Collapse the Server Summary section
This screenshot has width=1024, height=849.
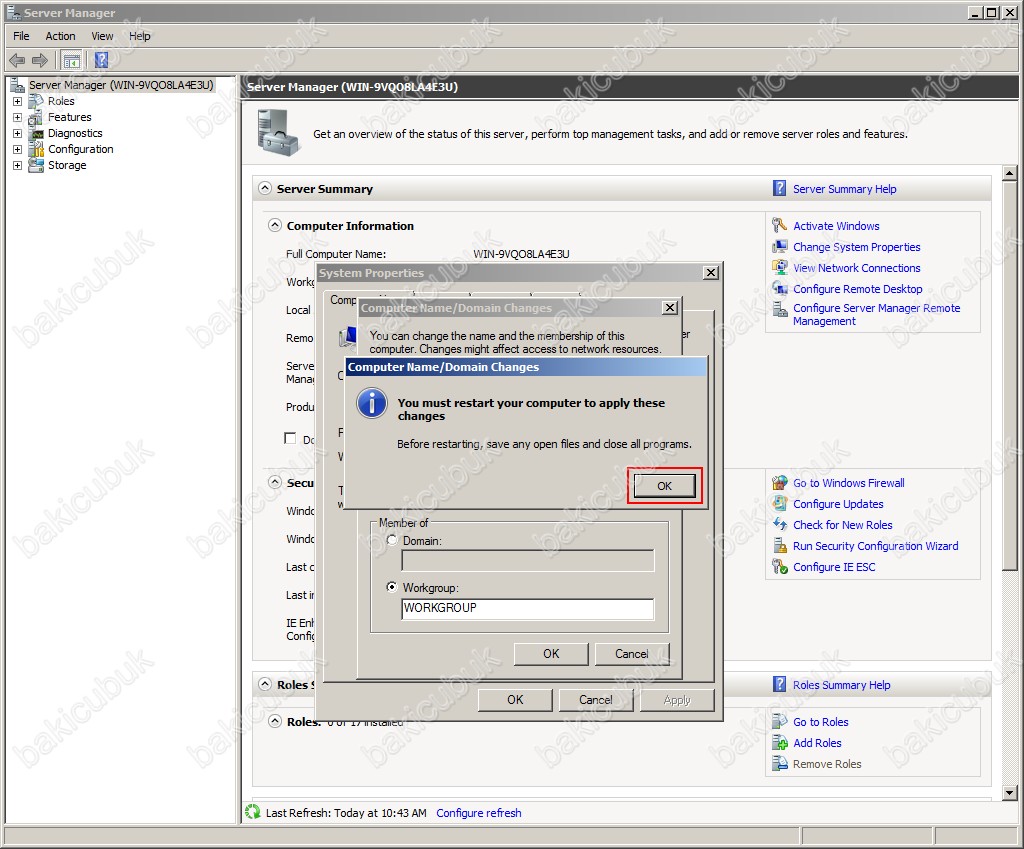[x=265, y=189]
